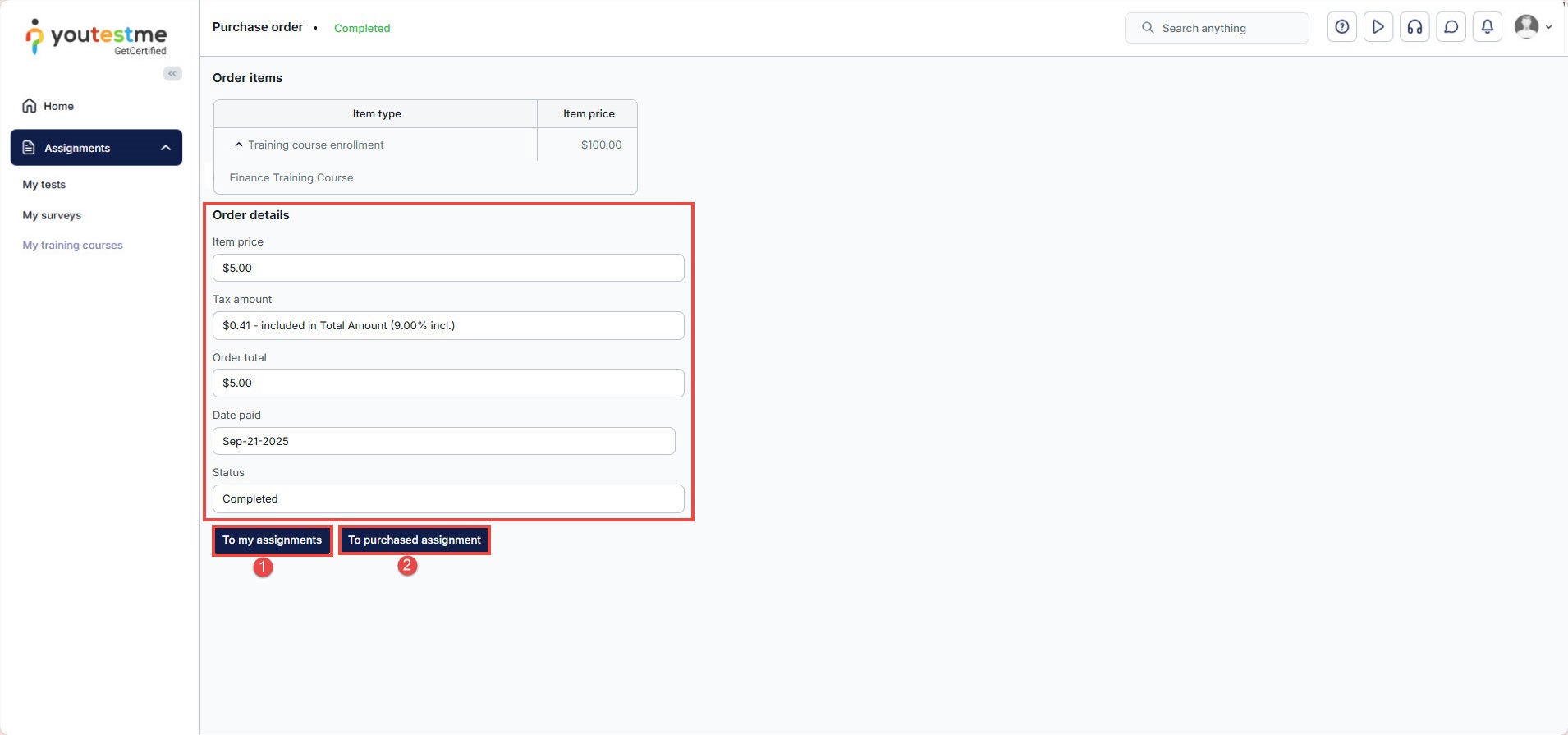Click the Order items heading
Image resolution: width=1568 pixels, height=735 pixels.
pos(247,78)
